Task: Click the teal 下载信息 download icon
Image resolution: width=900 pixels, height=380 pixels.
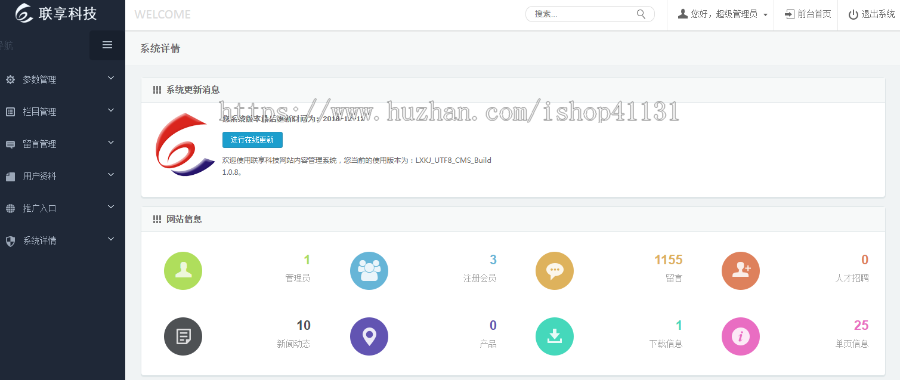Action: coord(554,336)
